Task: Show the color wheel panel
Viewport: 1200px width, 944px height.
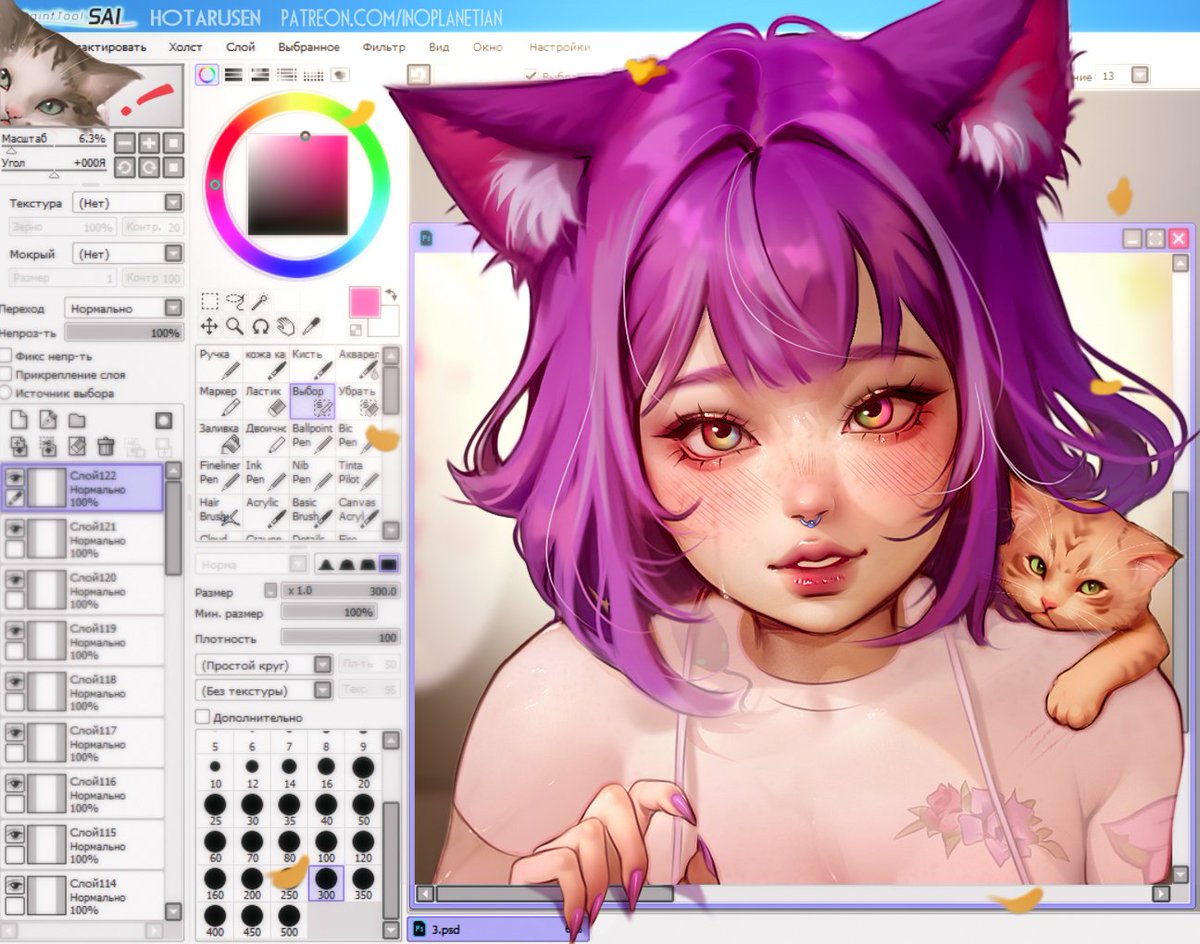Action: click(207, 74)
